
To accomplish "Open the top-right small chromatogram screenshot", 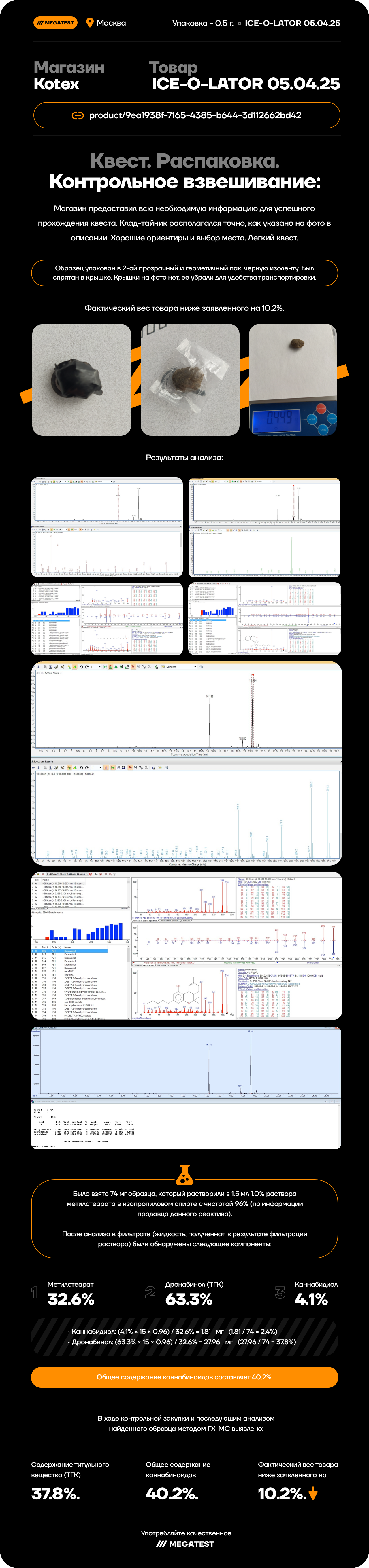I will point(264,527).
